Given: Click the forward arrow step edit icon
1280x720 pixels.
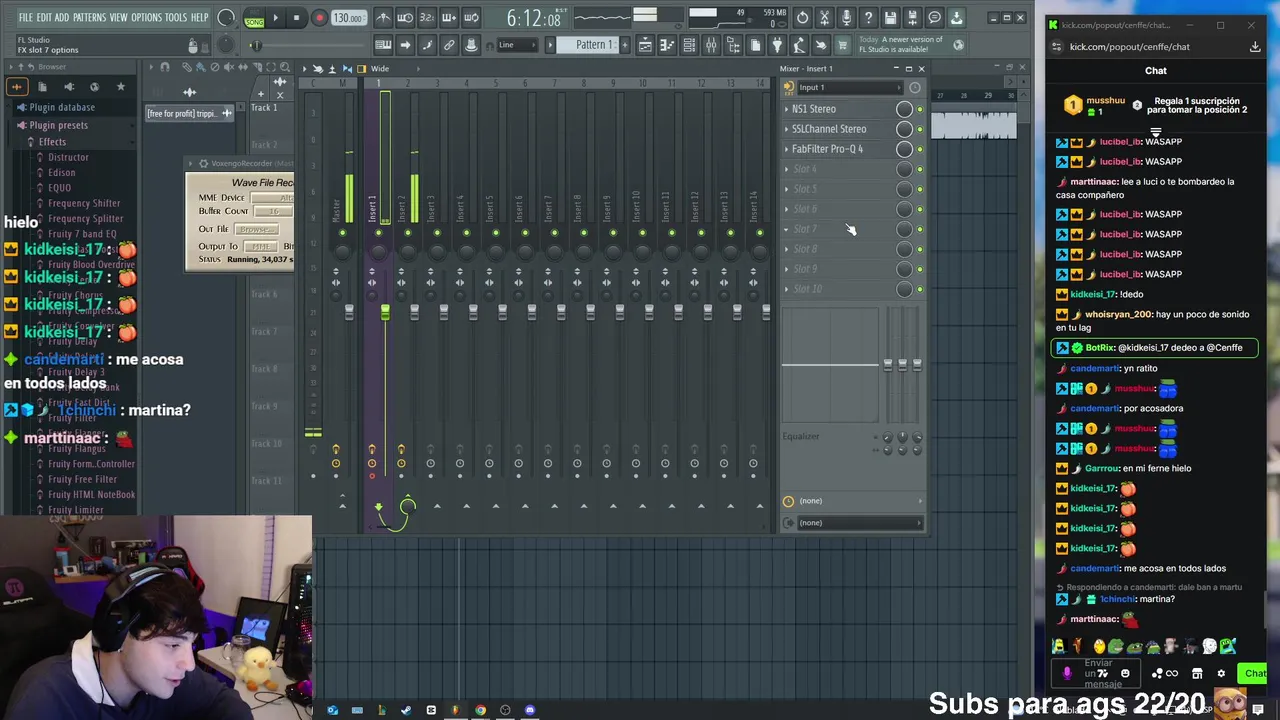Looking at the screenshot, I should coord(405,45).
